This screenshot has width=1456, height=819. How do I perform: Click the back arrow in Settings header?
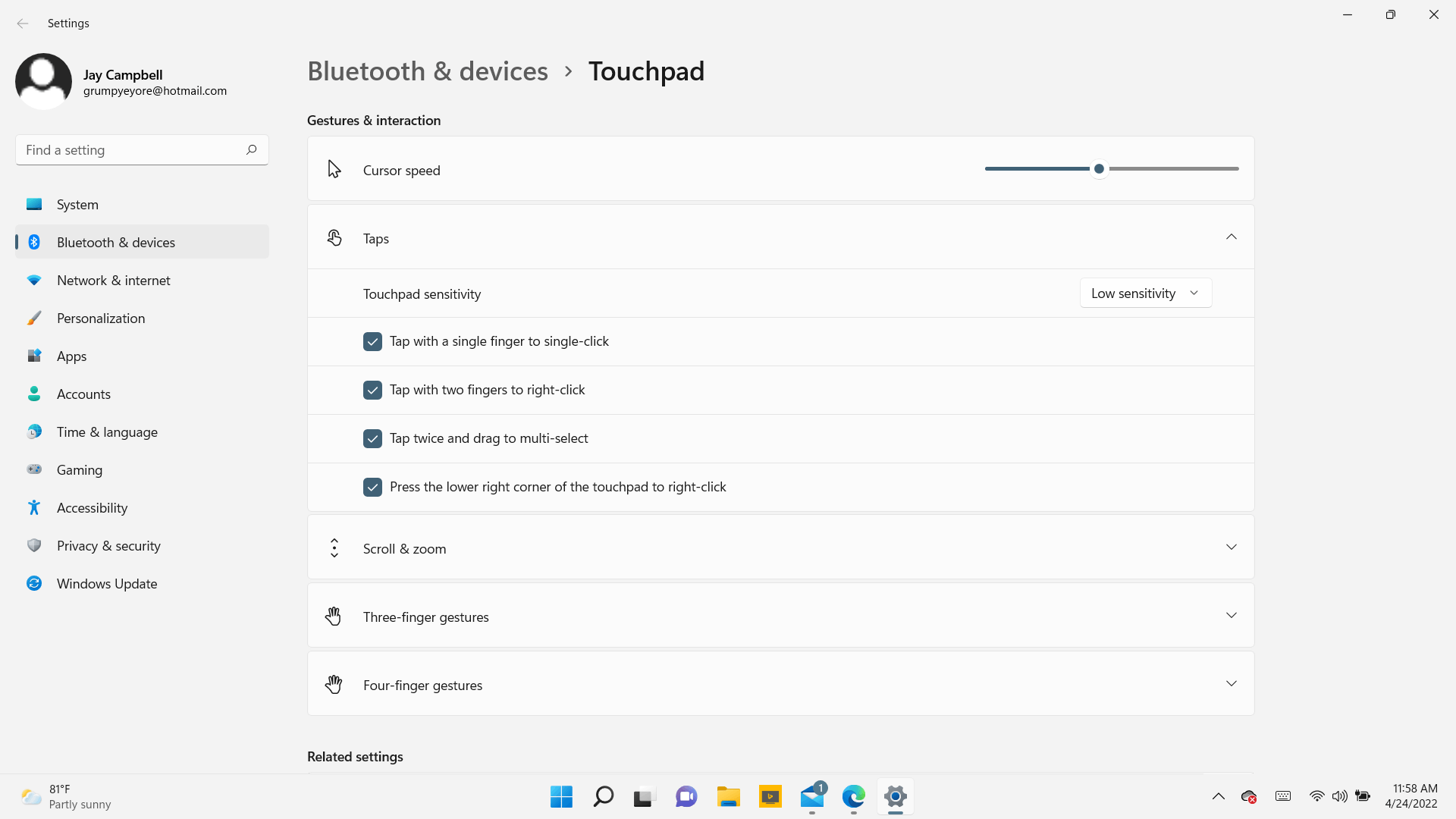click(23, 24)
